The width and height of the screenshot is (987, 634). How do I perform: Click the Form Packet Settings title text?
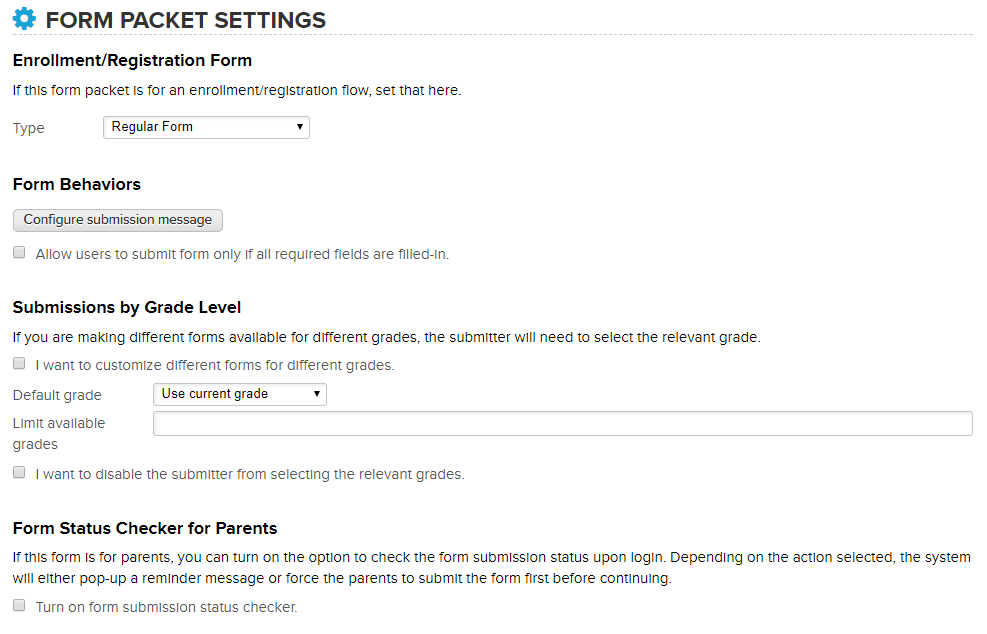tap(186, 20)
